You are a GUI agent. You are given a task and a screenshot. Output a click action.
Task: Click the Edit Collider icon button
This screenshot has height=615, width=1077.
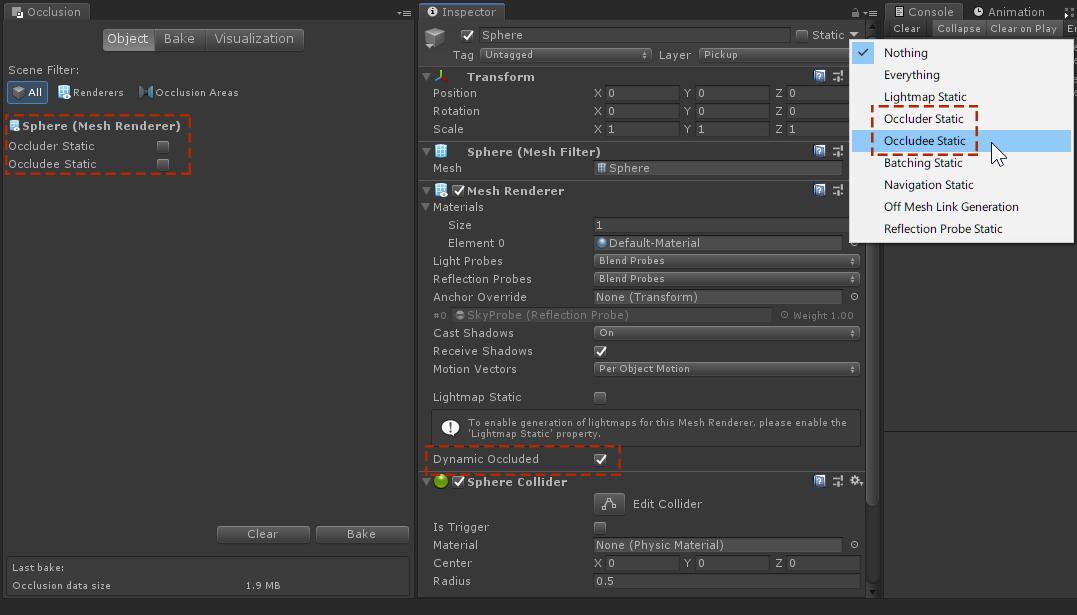click(x=609, y=504)
